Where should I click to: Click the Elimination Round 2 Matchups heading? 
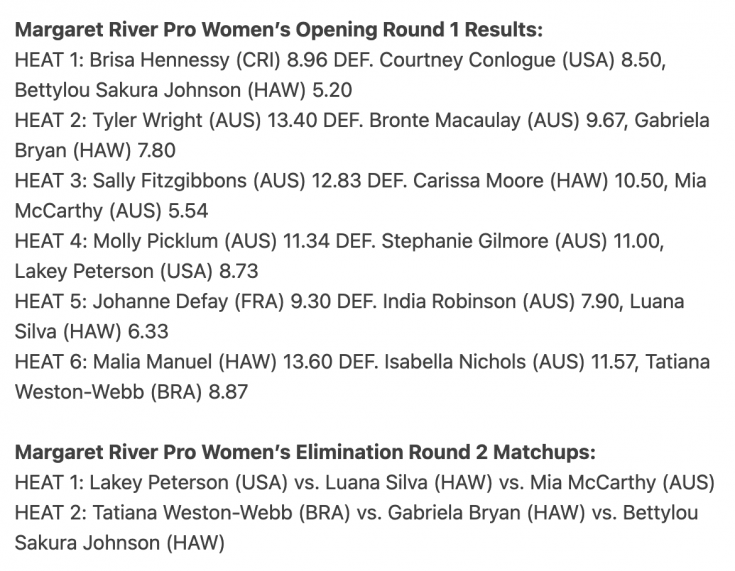point(305,452)
